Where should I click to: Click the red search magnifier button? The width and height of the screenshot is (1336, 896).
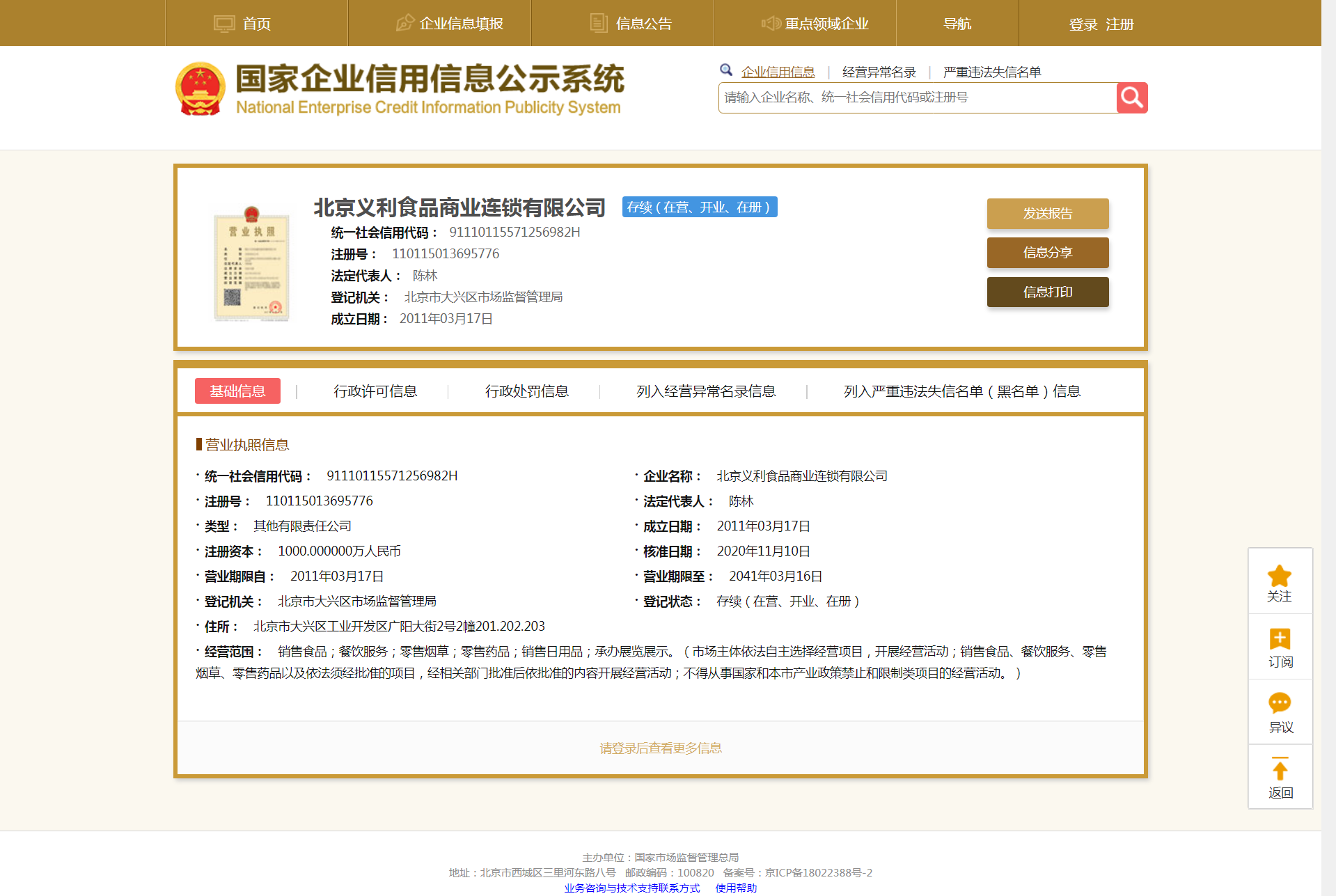tap(1132, 97)
